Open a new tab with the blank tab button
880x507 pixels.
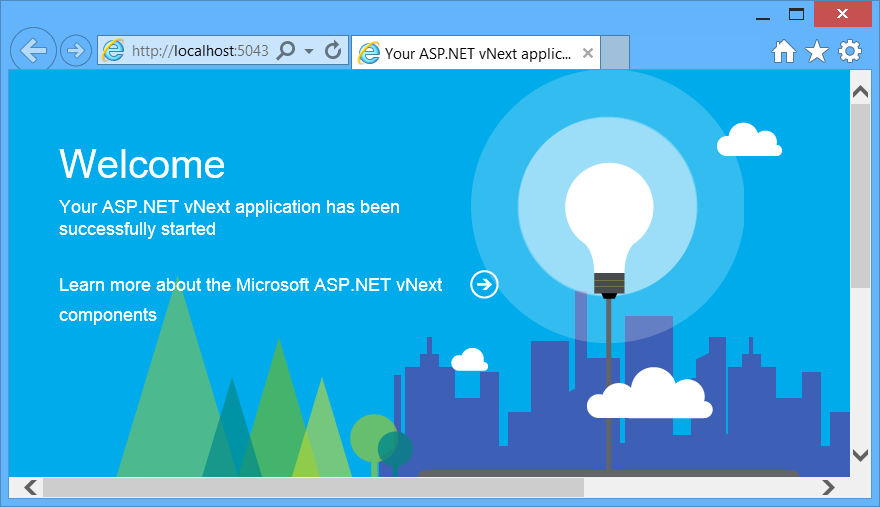[x=615, y=53]
